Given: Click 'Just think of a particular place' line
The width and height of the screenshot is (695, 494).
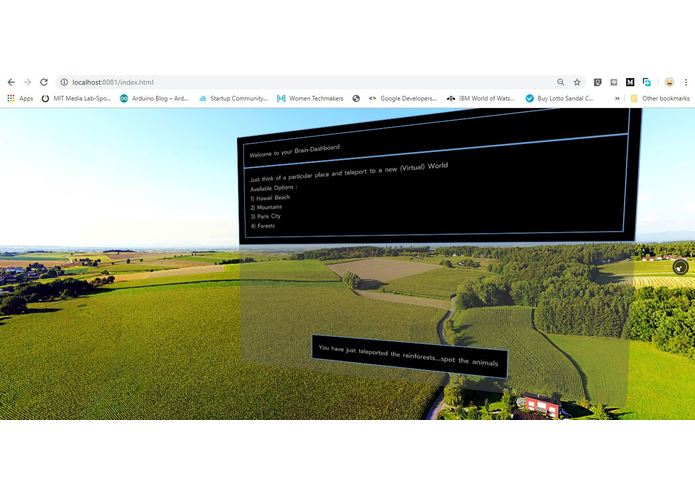Looking at the screenshot, I should pos(349,172).
